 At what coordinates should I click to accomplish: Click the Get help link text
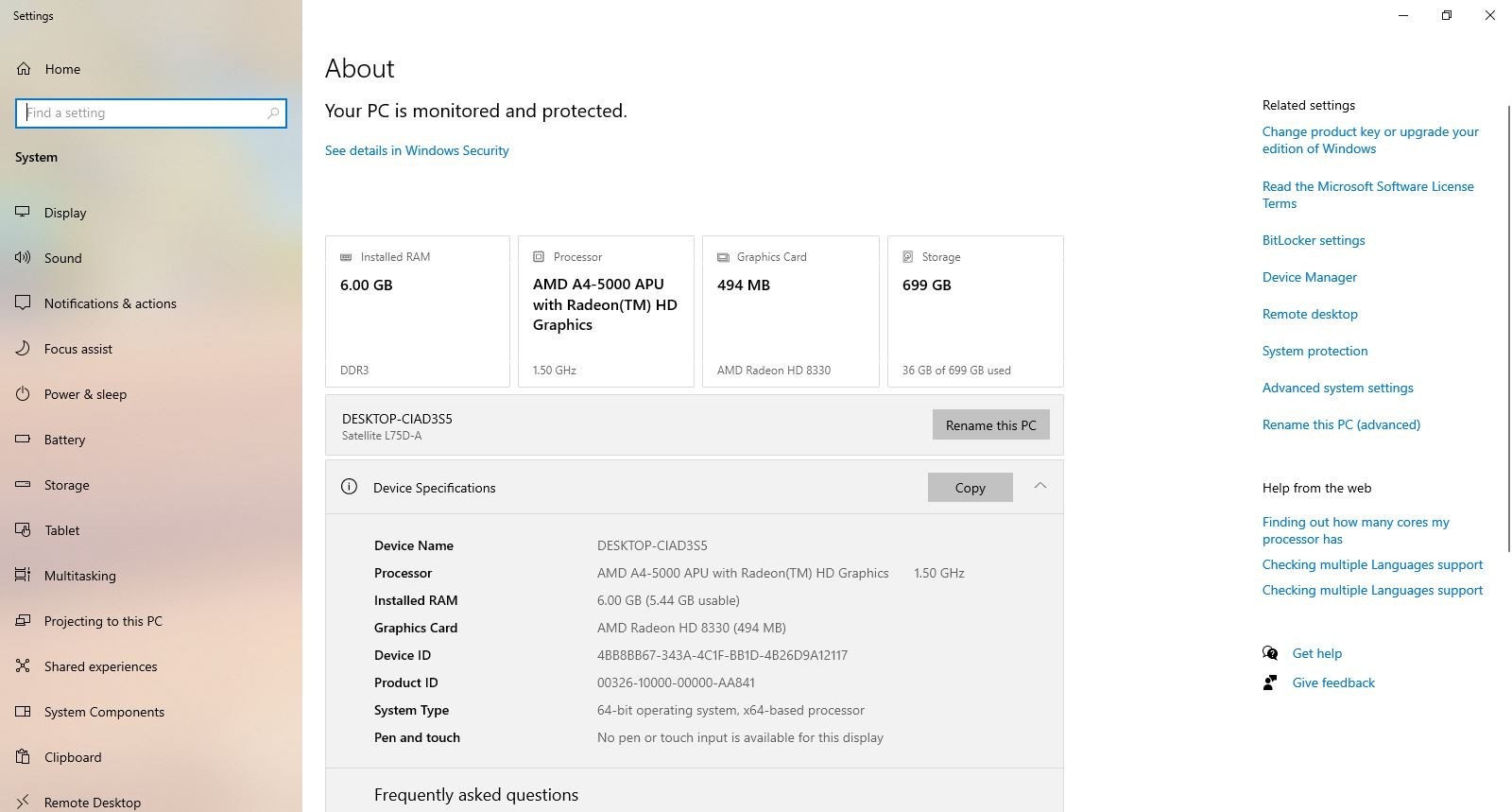click(x=1316, y=653)
